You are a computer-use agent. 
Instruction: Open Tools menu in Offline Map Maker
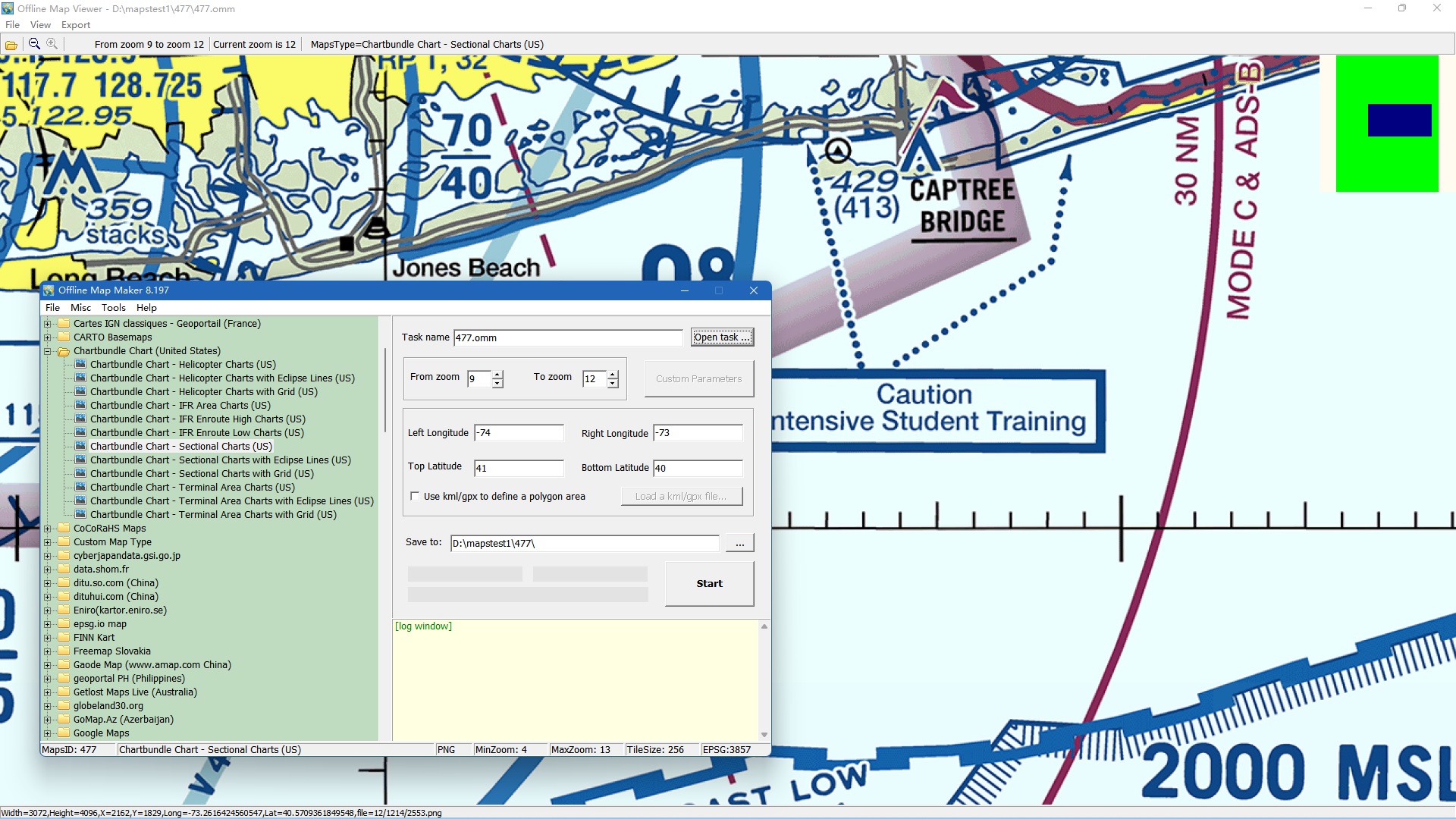(x=114, y=308)
